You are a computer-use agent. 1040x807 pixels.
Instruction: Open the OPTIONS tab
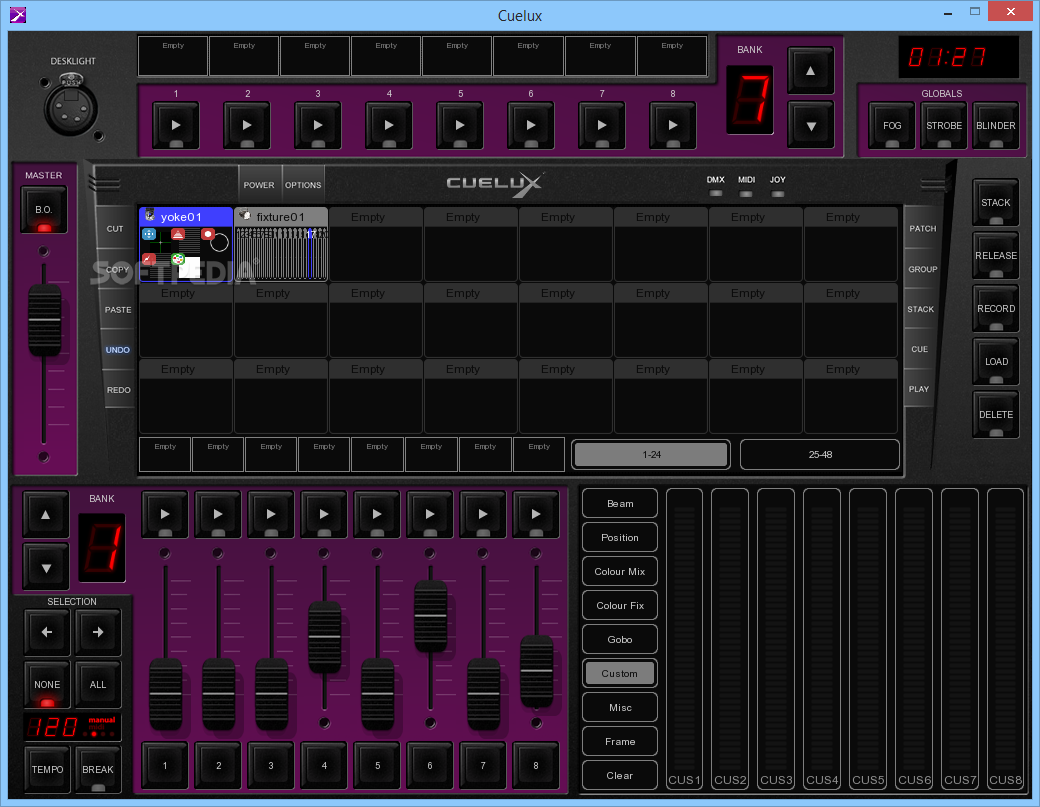[x=303, y=185]
